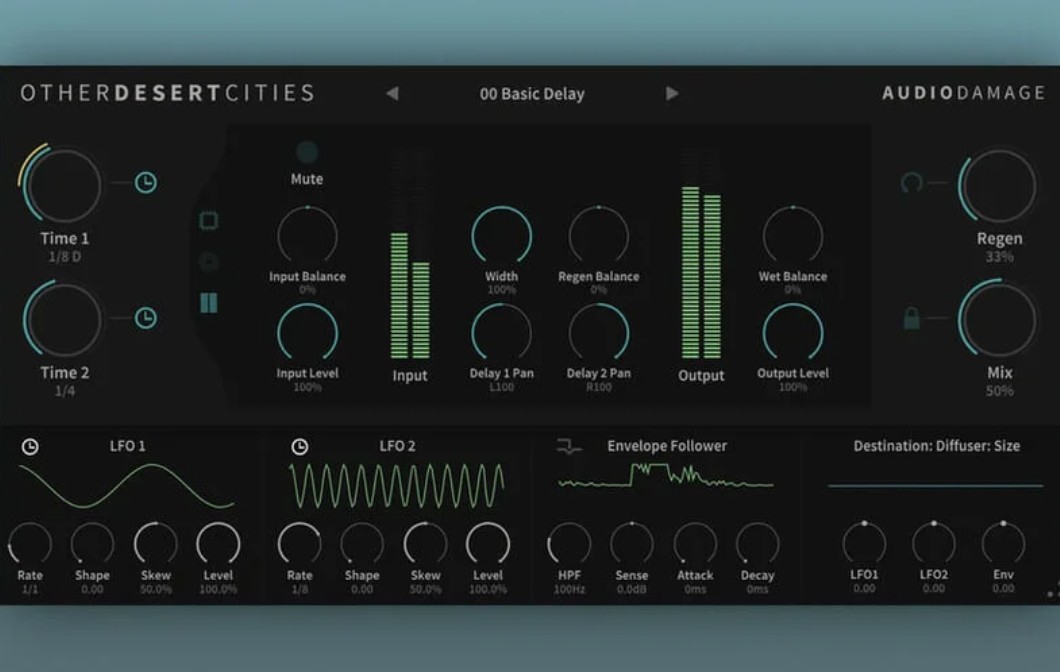1060x672 pixels.
Task: Click the LFO 2 section title
Action: pos(397,446)
